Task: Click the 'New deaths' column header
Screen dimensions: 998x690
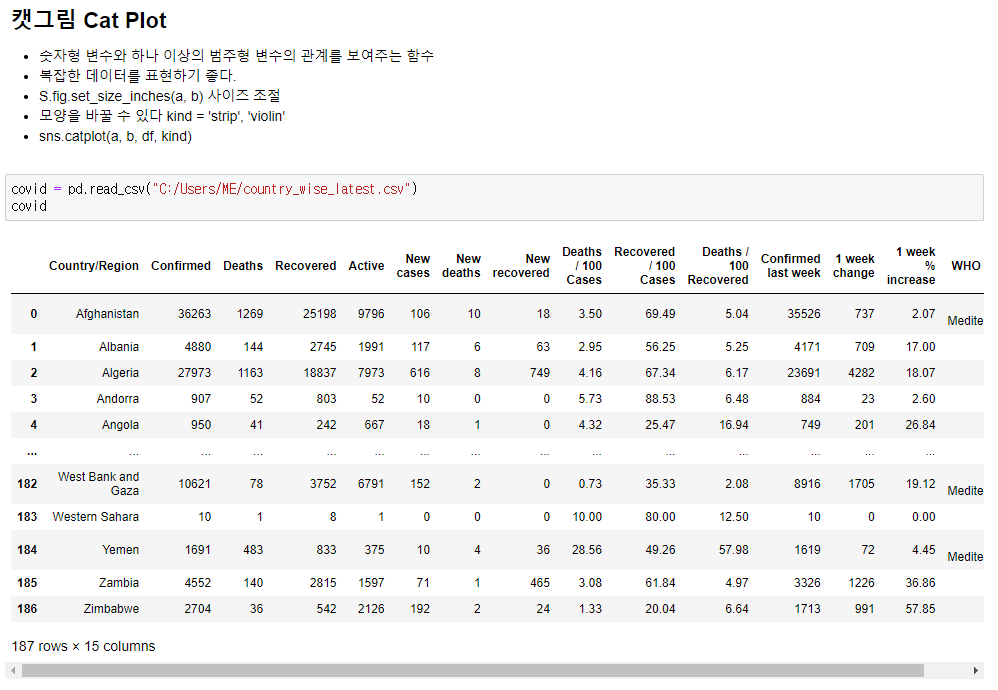Action: [461, 265]
